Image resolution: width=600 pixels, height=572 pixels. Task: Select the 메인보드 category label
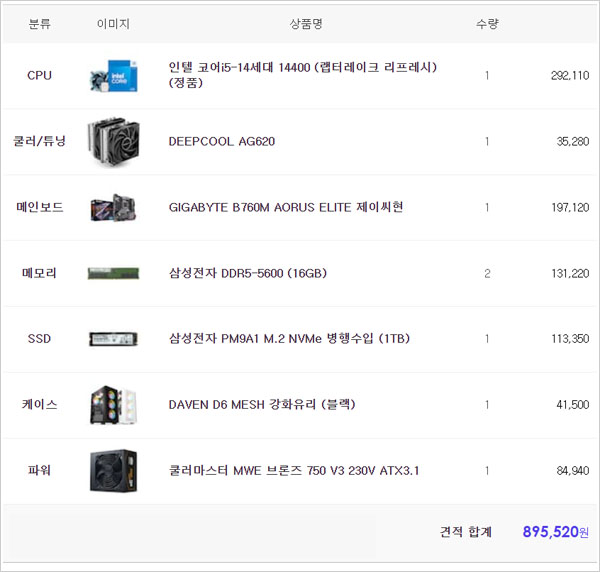[x=39, y=207]
